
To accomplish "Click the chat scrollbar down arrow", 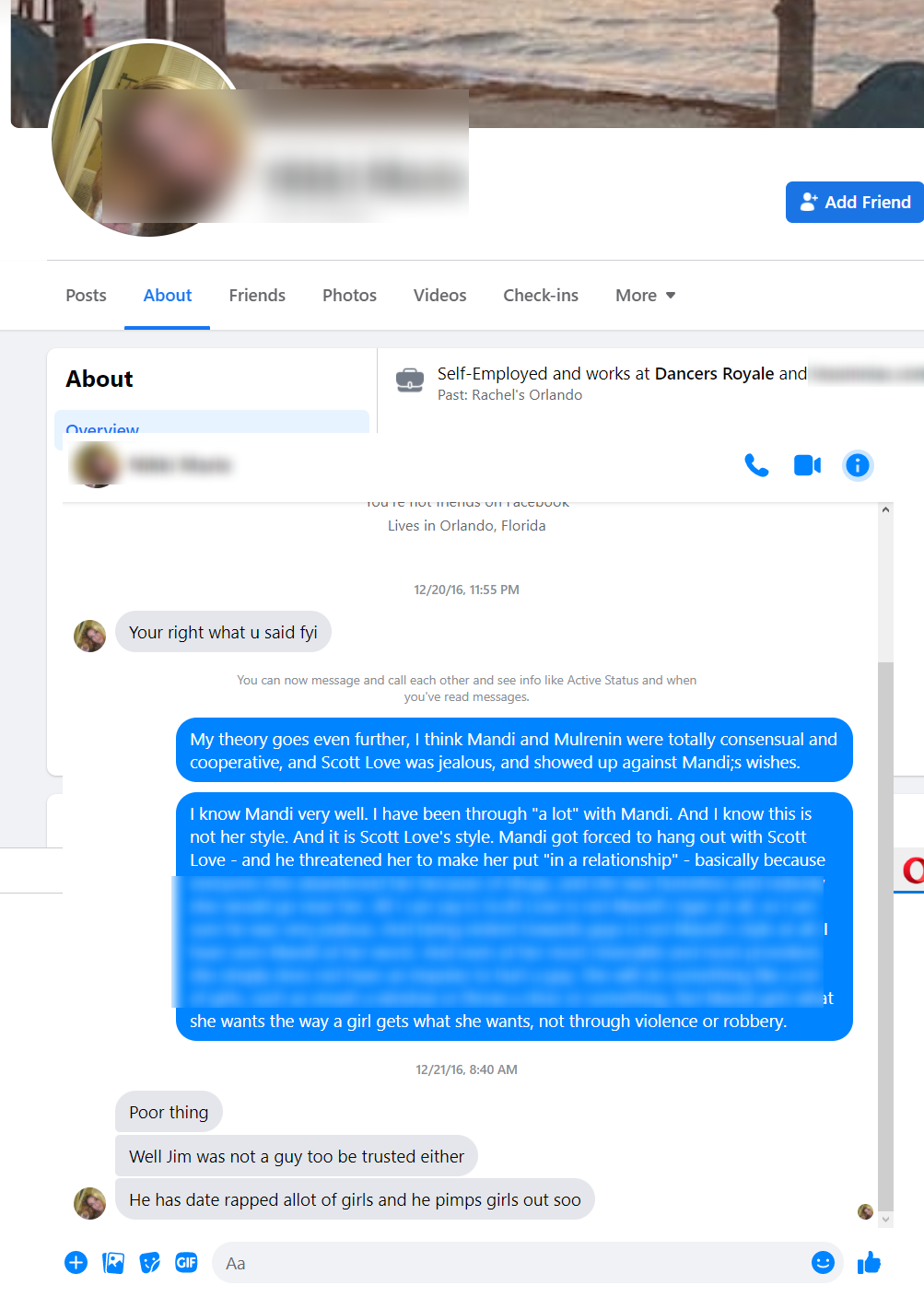I will point(885,1219).
